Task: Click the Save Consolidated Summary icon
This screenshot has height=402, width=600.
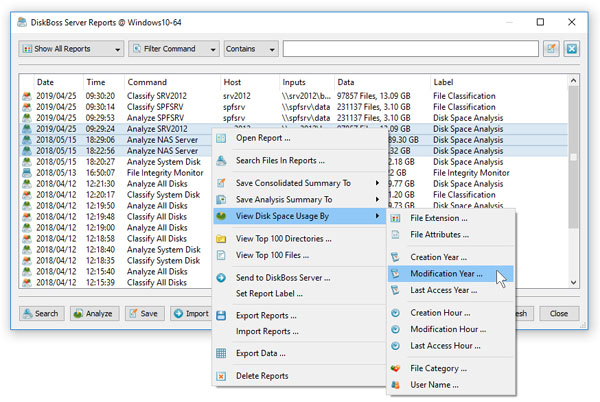Action: click(x=221, y=183)
